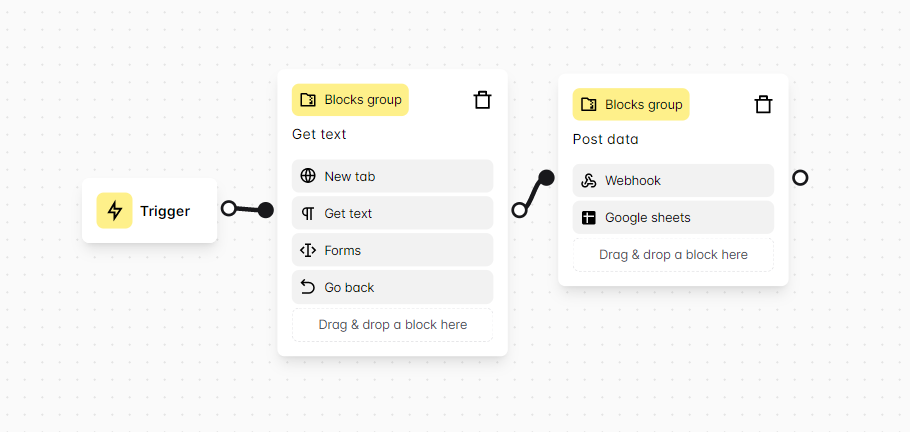Select the Go back block
Viewport: 910px width, 432px height.
coord(392,287)
